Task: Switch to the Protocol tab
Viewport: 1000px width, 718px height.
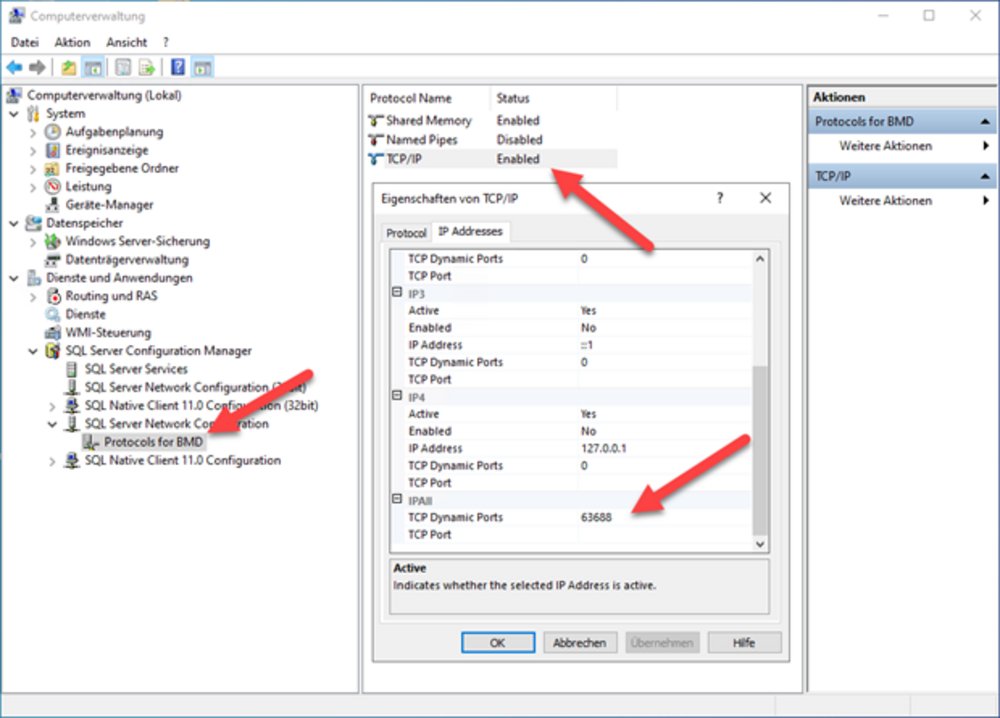Action: (x=406, y=233)
